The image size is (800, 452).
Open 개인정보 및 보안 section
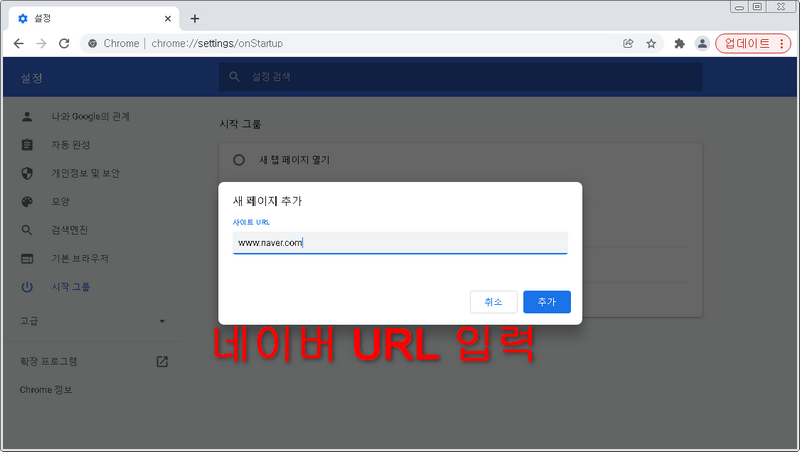pyautogui.click(x=85, y=173)
